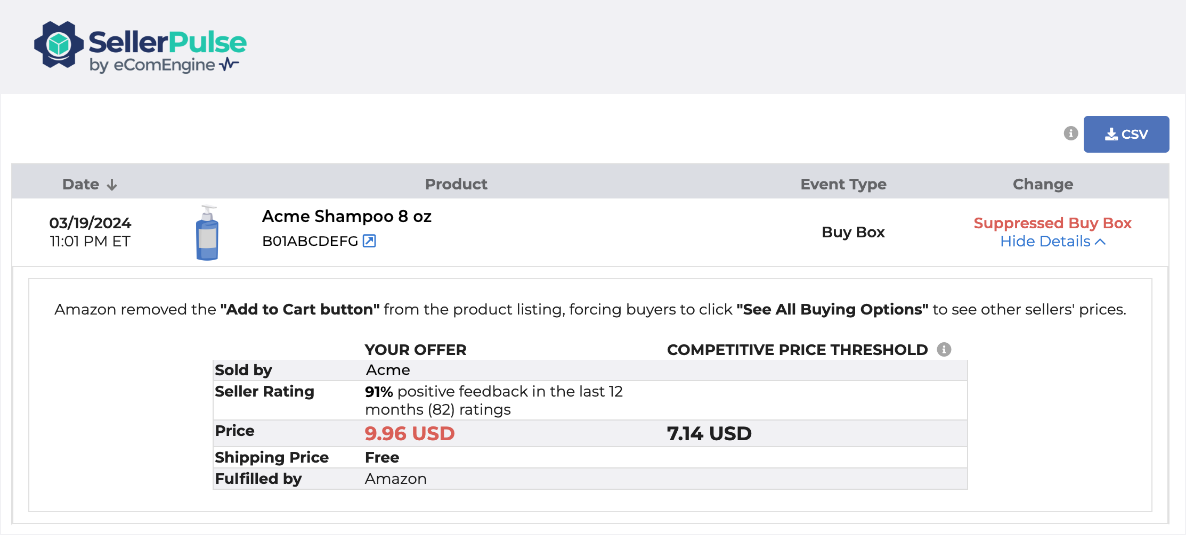Open the Acme Shampoo 8 oz title
The width and height of the screenshot is (1186, 535).
(346, 216)
